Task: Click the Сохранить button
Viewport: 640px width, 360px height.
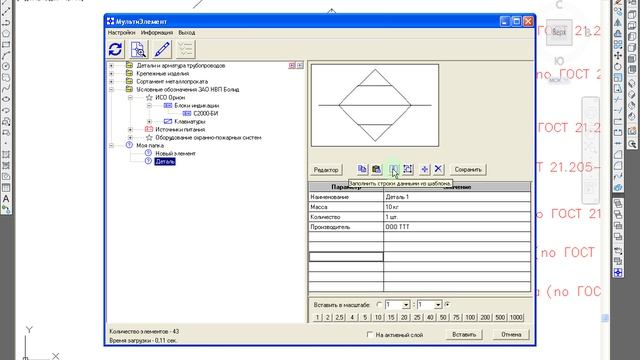Action: click(468, 169)
